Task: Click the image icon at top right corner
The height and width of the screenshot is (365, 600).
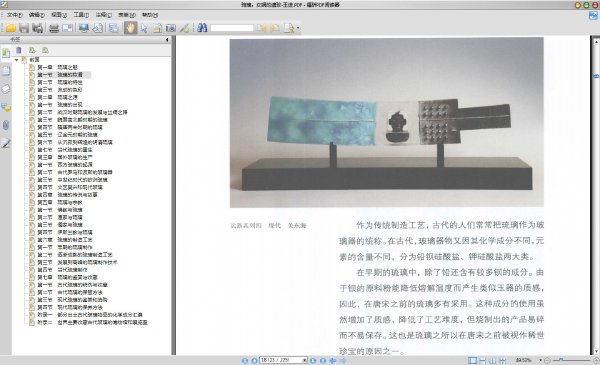Action: click(593, 15)
